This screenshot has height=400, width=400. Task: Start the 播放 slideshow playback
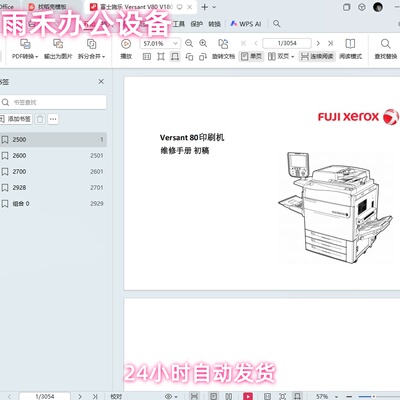click(126, 49)
